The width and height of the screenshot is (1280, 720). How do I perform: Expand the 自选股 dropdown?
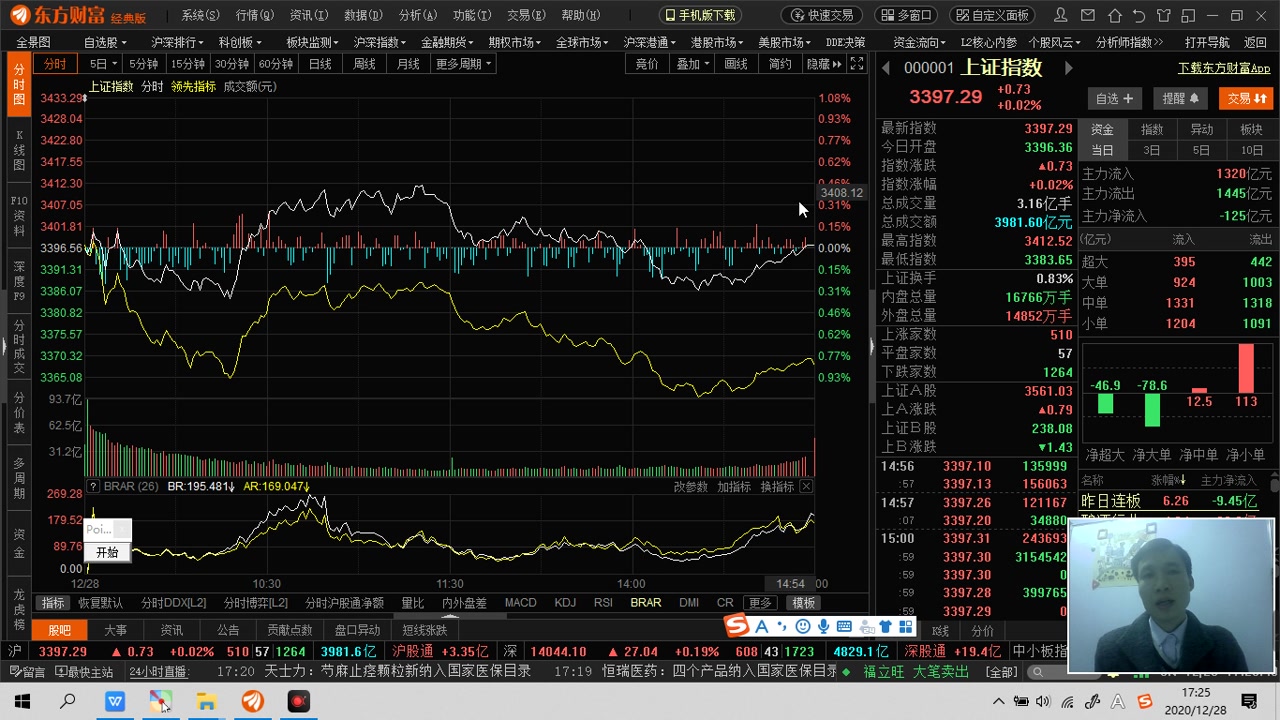click(105, 42)
